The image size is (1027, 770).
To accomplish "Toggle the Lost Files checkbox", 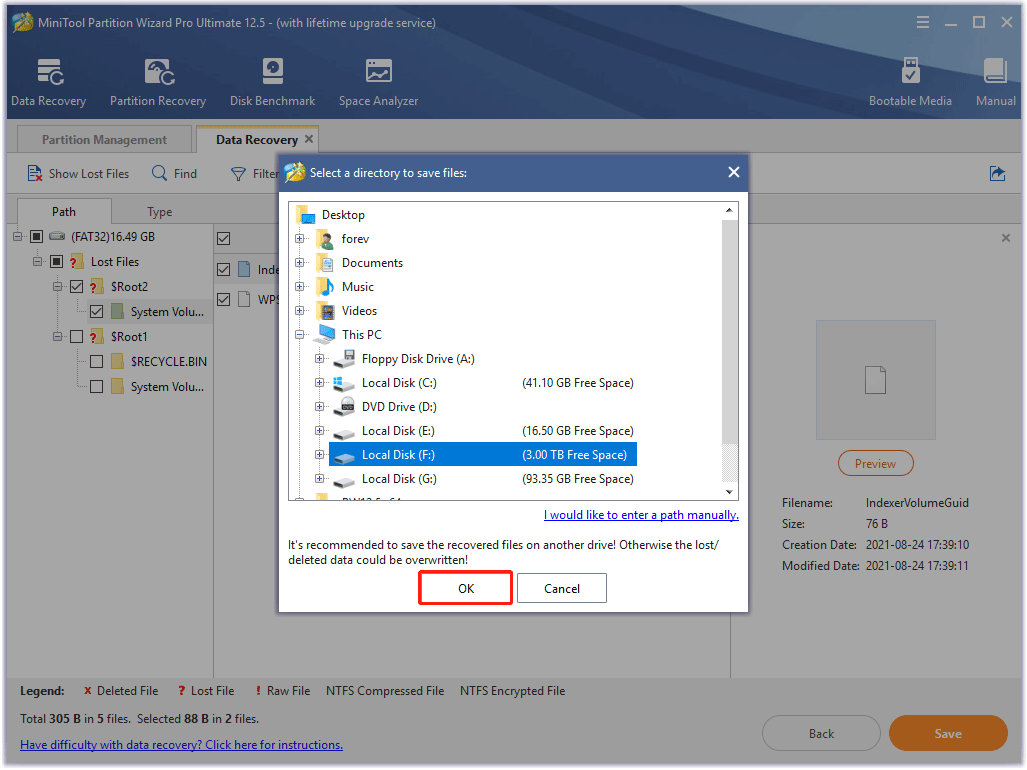I will [57, 262].
